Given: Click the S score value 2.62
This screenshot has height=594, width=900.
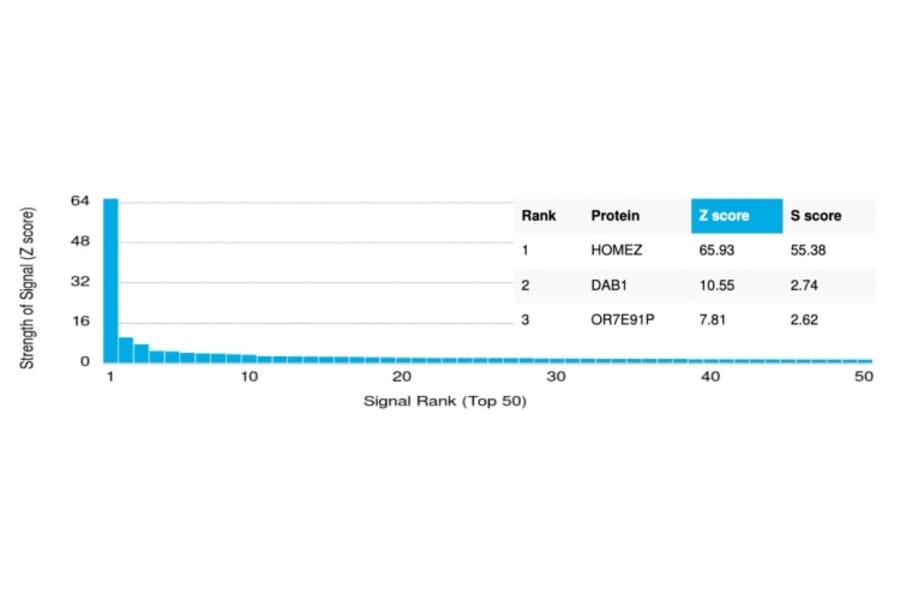Looking at the screenshot, I should pyautogui.click(x=804, y=320).
